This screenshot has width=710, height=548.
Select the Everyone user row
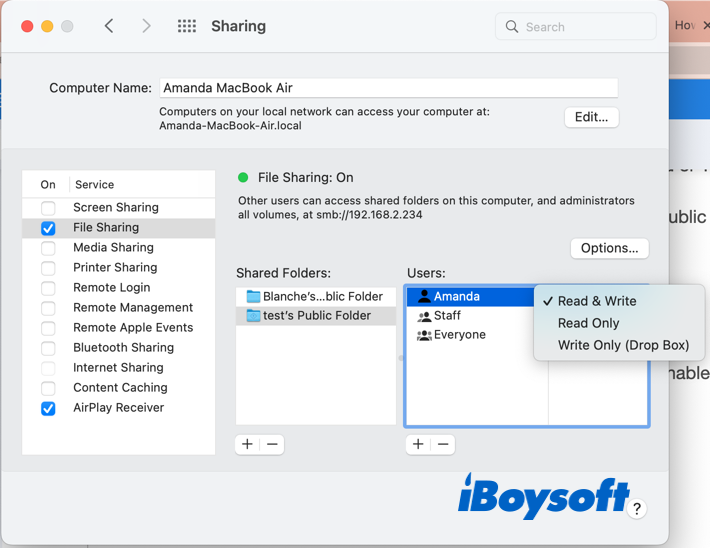[x=471, y=335]
